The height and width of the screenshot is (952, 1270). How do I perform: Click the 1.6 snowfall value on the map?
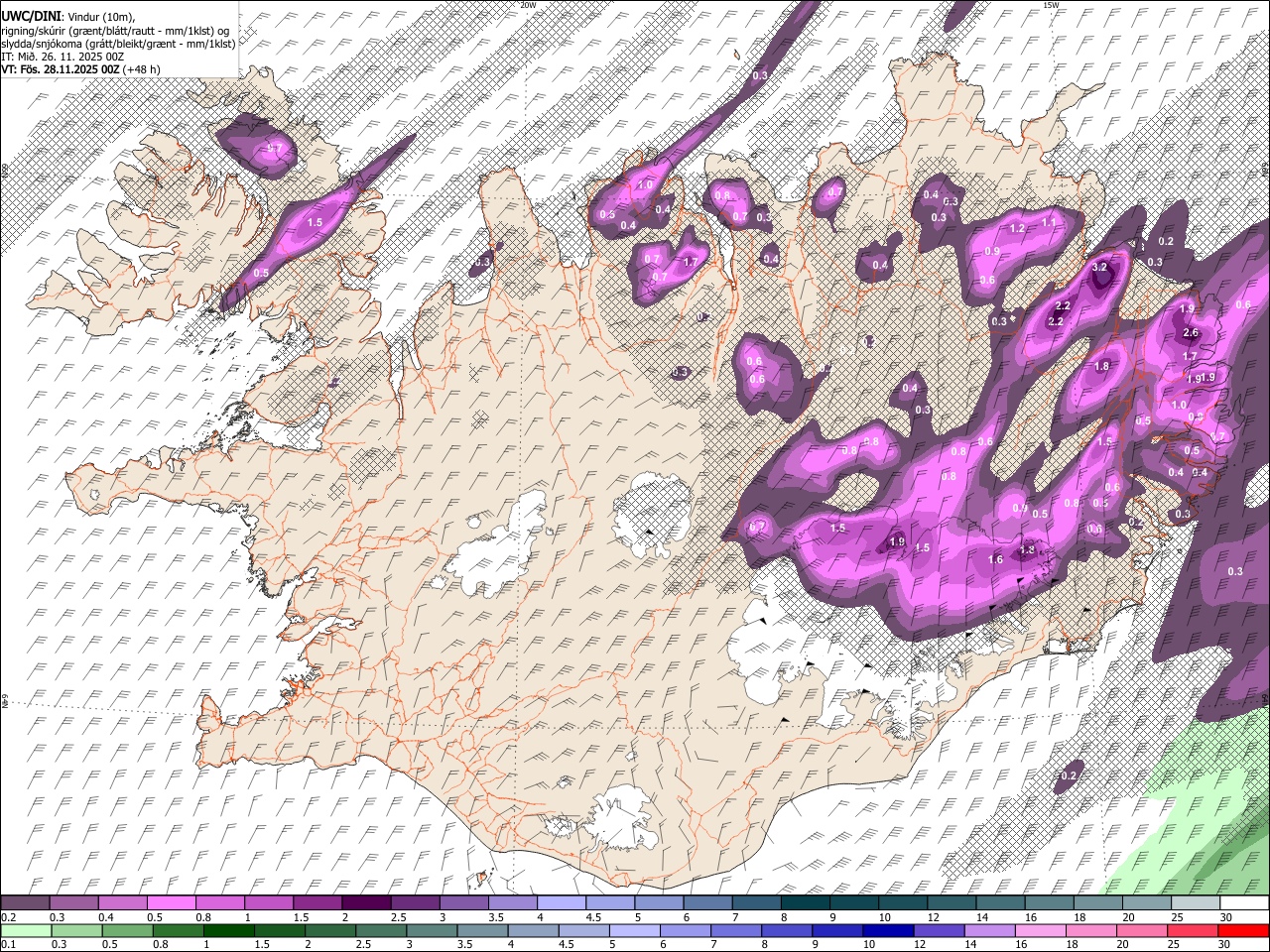tap(995, 560)
